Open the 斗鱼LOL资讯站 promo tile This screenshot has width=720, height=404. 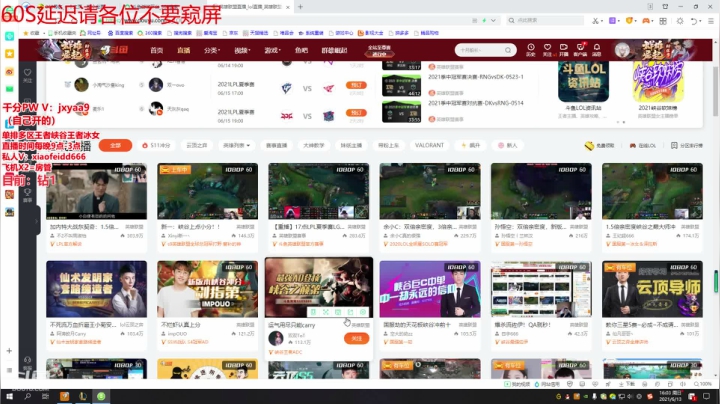(583, 83)
